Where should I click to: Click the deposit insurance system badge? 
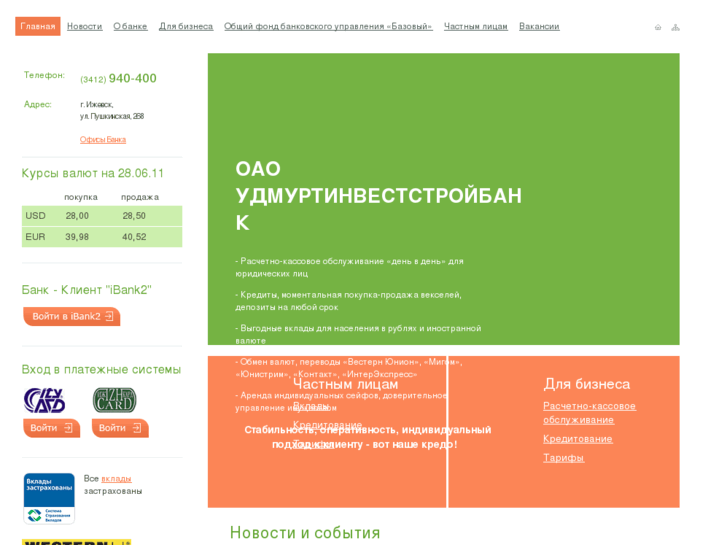click(49, 499)
